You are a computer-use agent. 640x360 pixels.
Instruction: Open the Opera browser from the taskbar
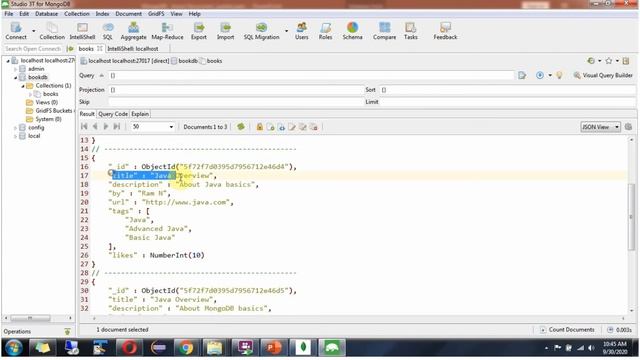tap(129, 348)
